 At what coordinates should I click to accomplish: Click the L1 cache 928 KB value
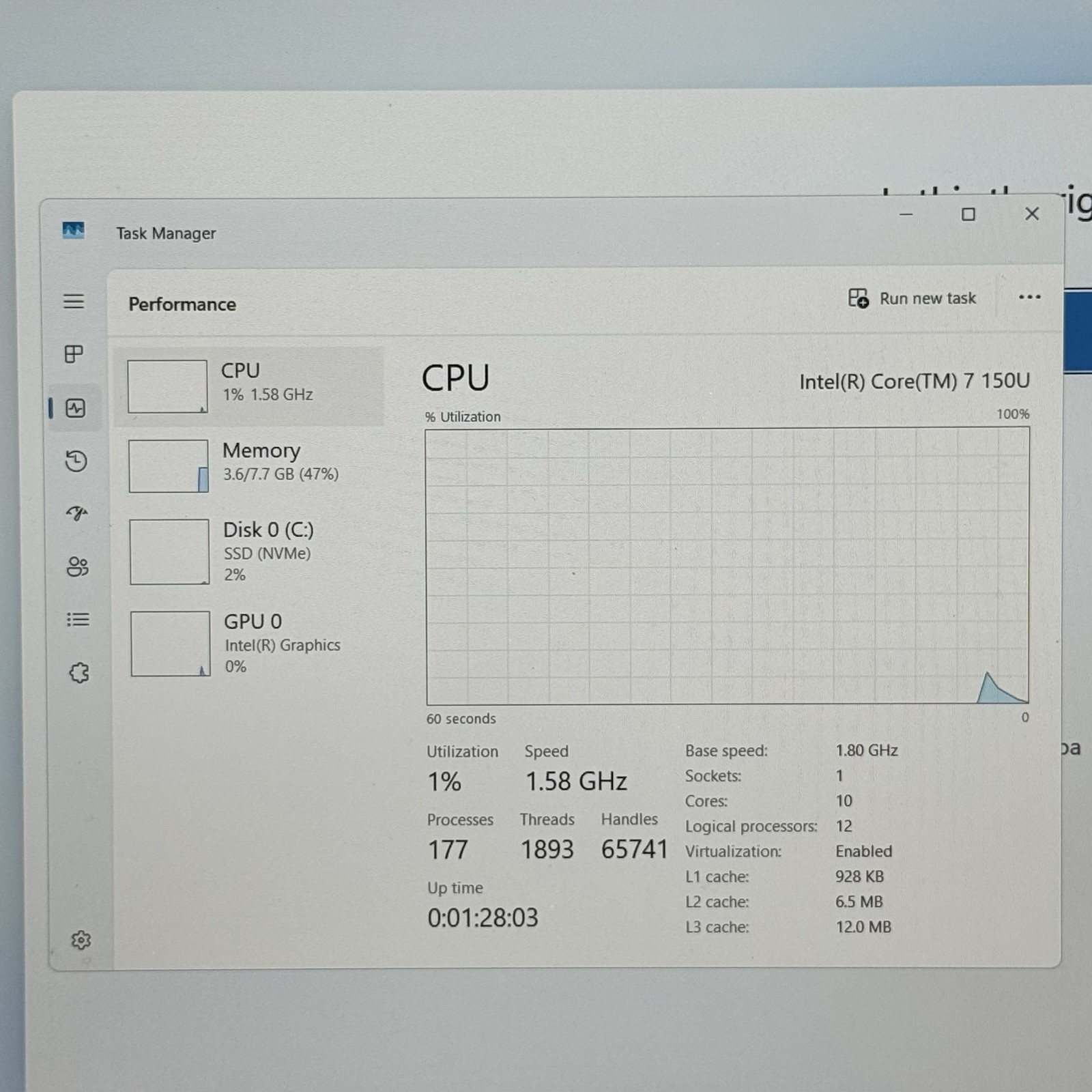[x=860, y=876]
